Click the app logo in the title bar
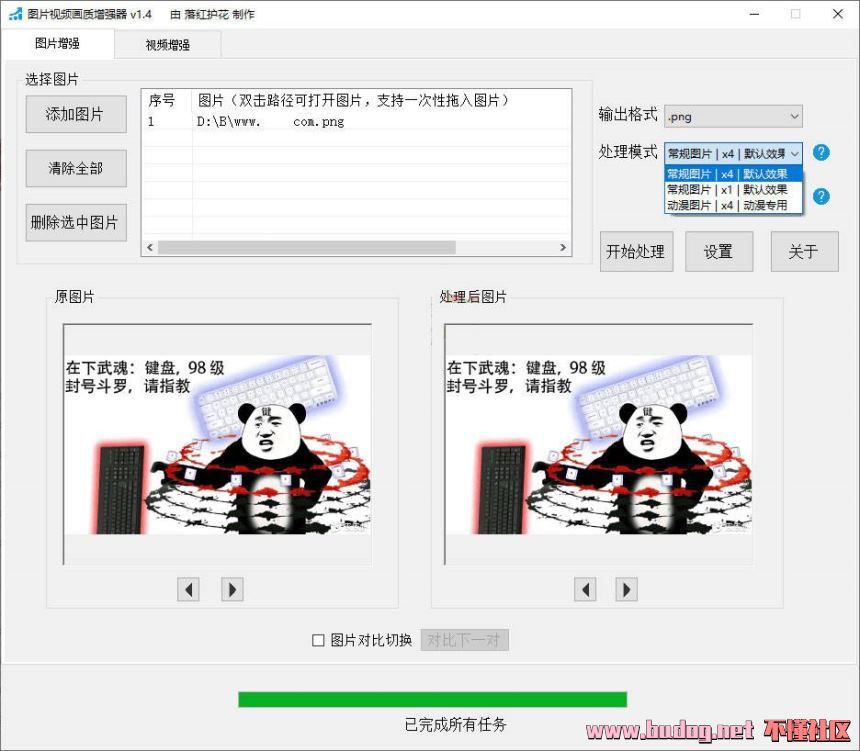This screenshot has height=751, width=860. point(15,14)
